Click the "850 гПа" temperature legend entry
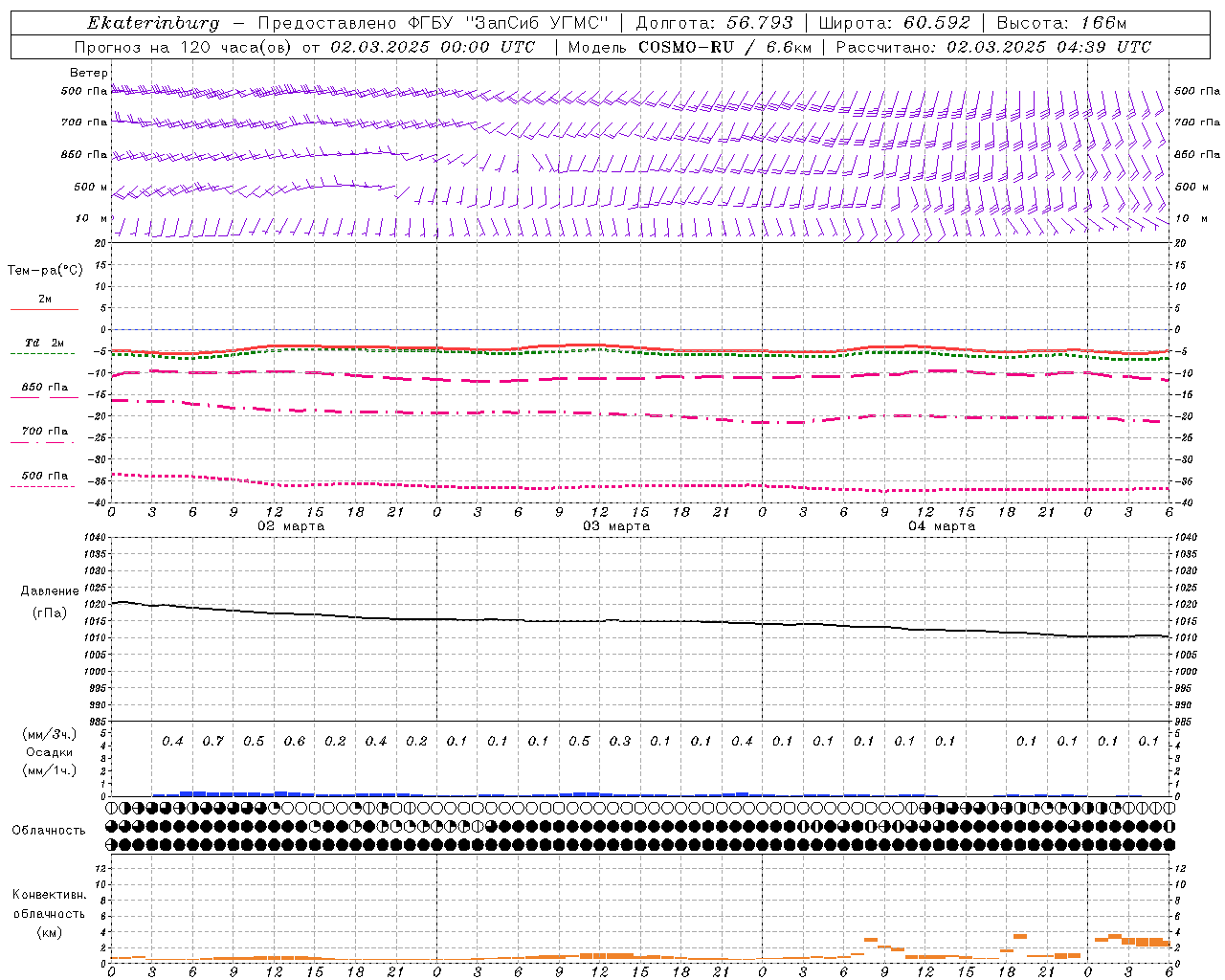 pyautogui.click(x=45, y=388)
